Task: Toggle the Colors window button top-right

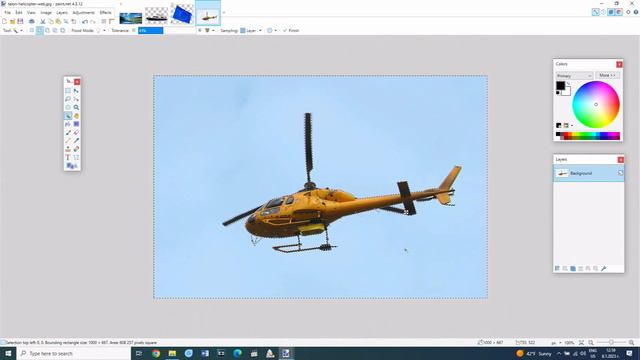Action: [619, 12]
